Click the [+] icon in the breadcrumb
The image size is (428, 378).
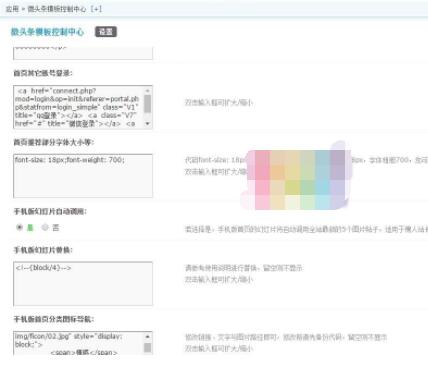tap(96, 9)
